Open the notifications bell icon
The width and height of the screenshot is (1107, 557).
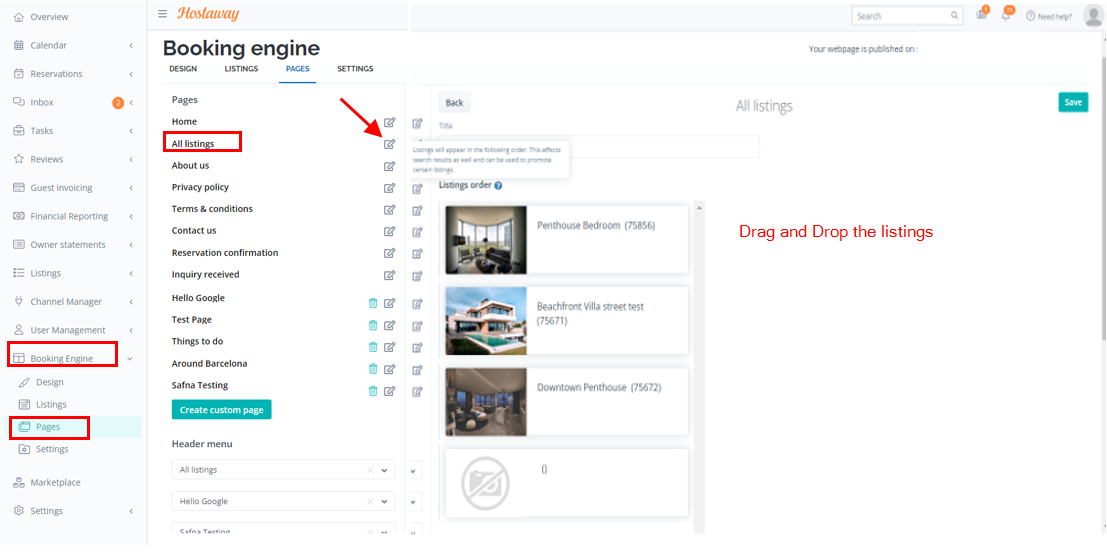pos(1006,15)
